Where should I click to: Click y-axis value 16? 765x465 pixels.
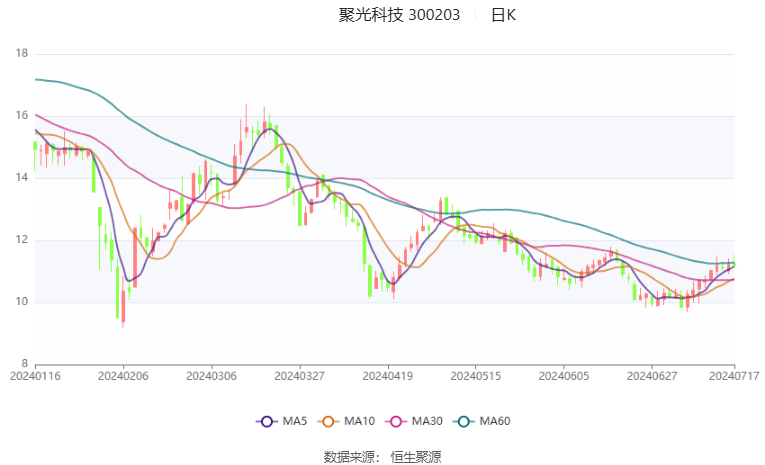(x=22, y=115)
